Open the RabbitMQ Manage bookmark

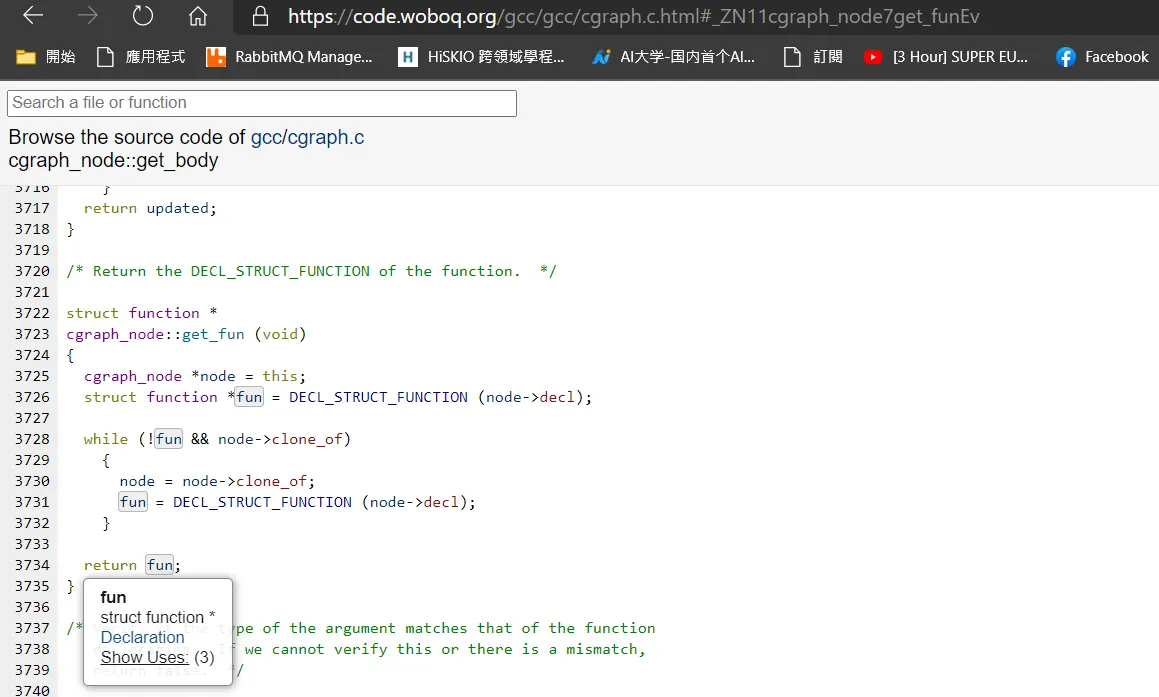point(289,57)
